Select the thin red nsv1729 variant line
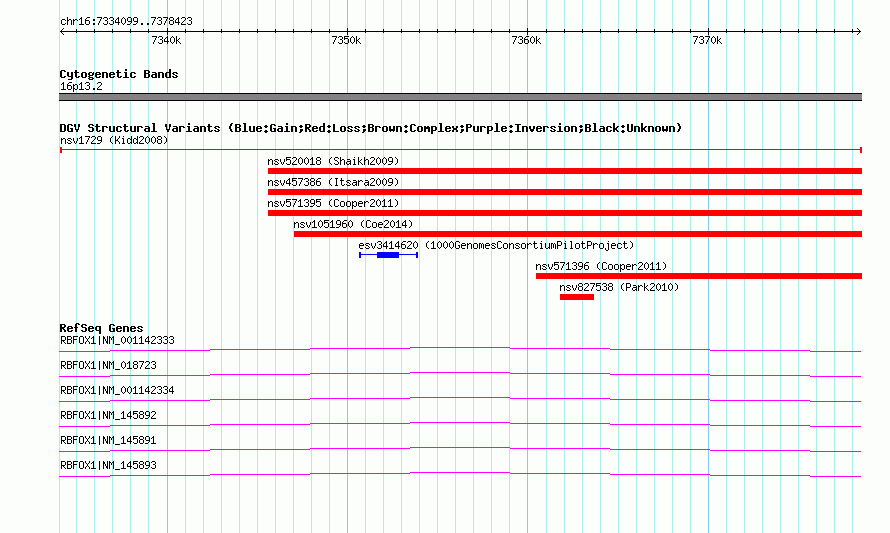Viewport: 890px width, 533px height. pyautogui.click(x=461, y=150)
